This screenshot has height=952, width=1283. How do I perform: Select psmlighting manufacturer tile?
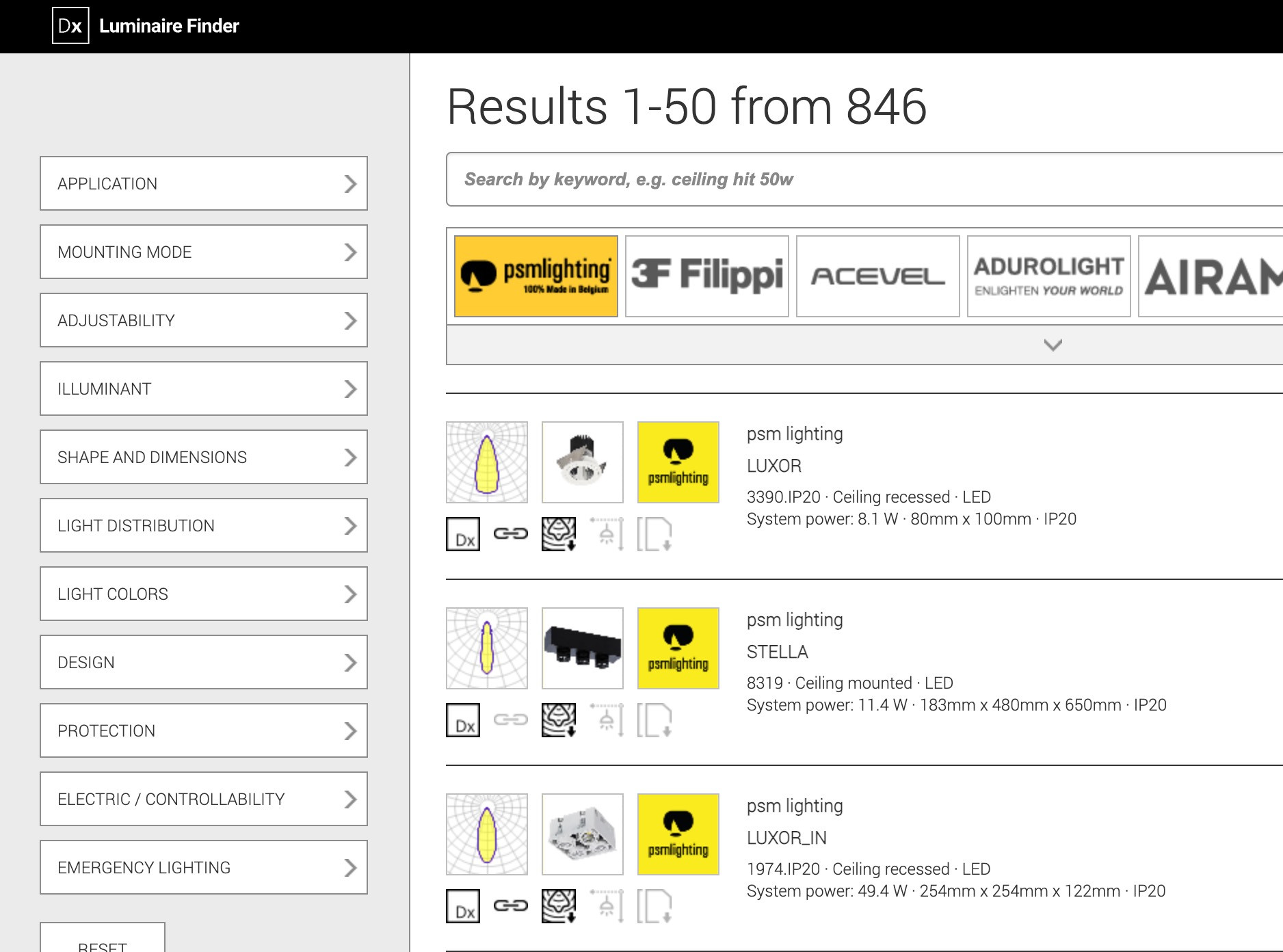pos(536,276)
